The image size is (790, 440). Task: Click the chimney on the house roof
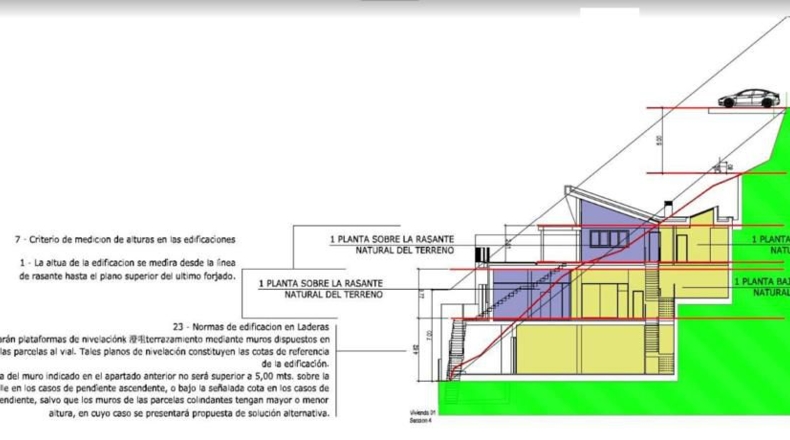coord(668,208)
